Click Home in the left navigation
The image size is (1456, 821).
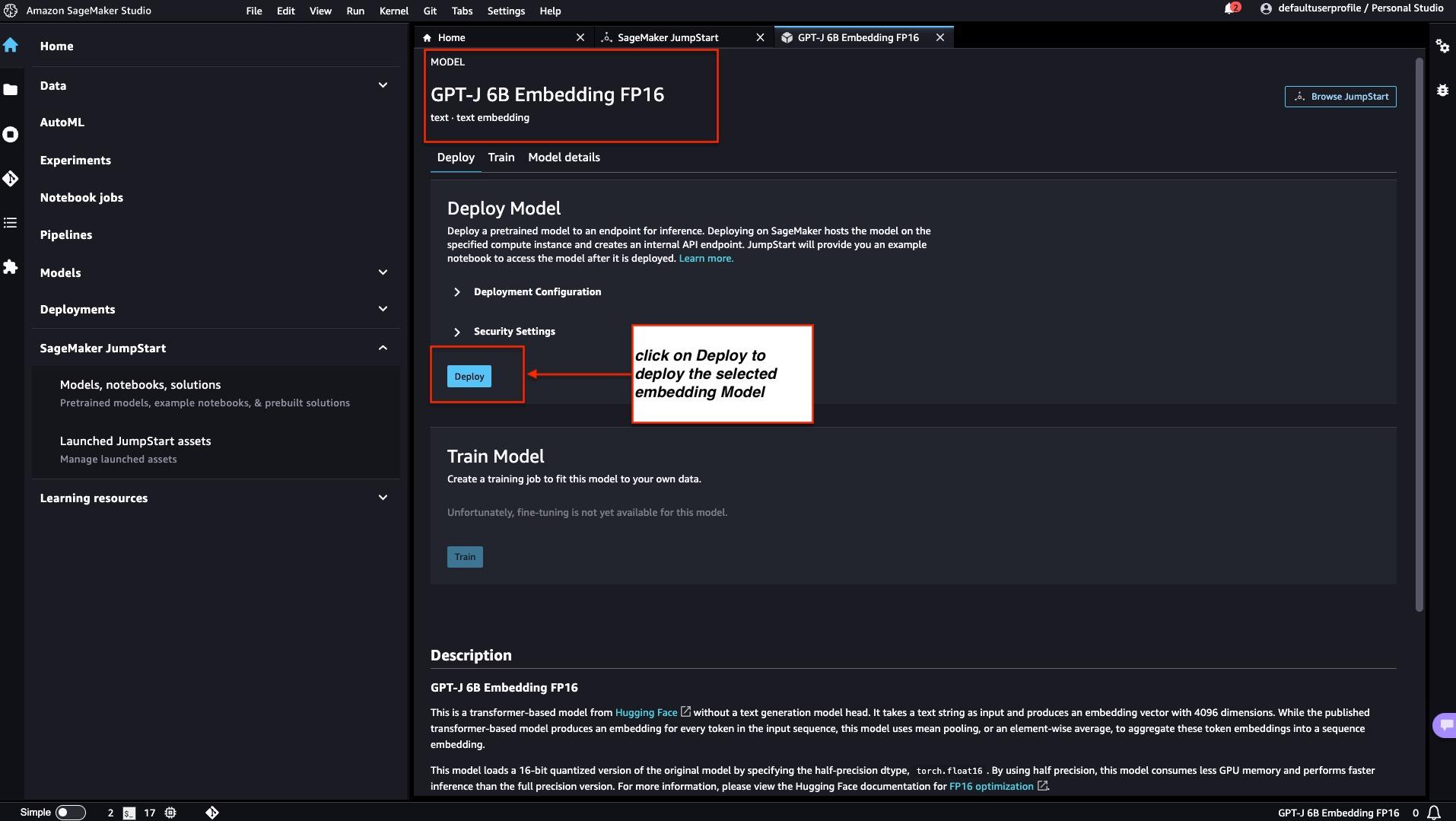click(57, 46)
